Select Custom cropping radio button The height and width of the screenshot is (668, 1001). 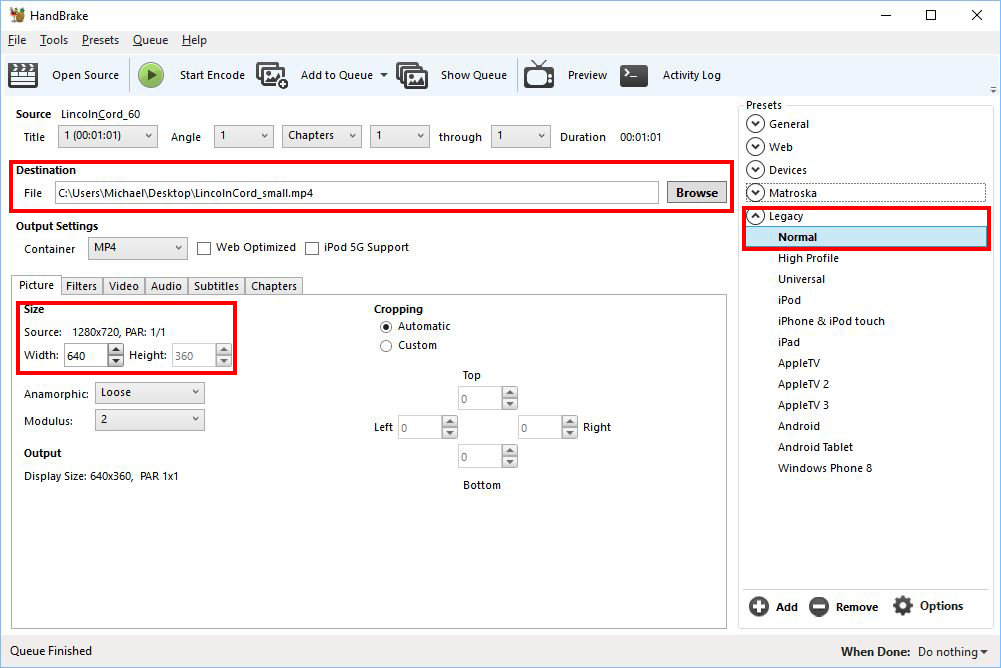tap(386, 346)
